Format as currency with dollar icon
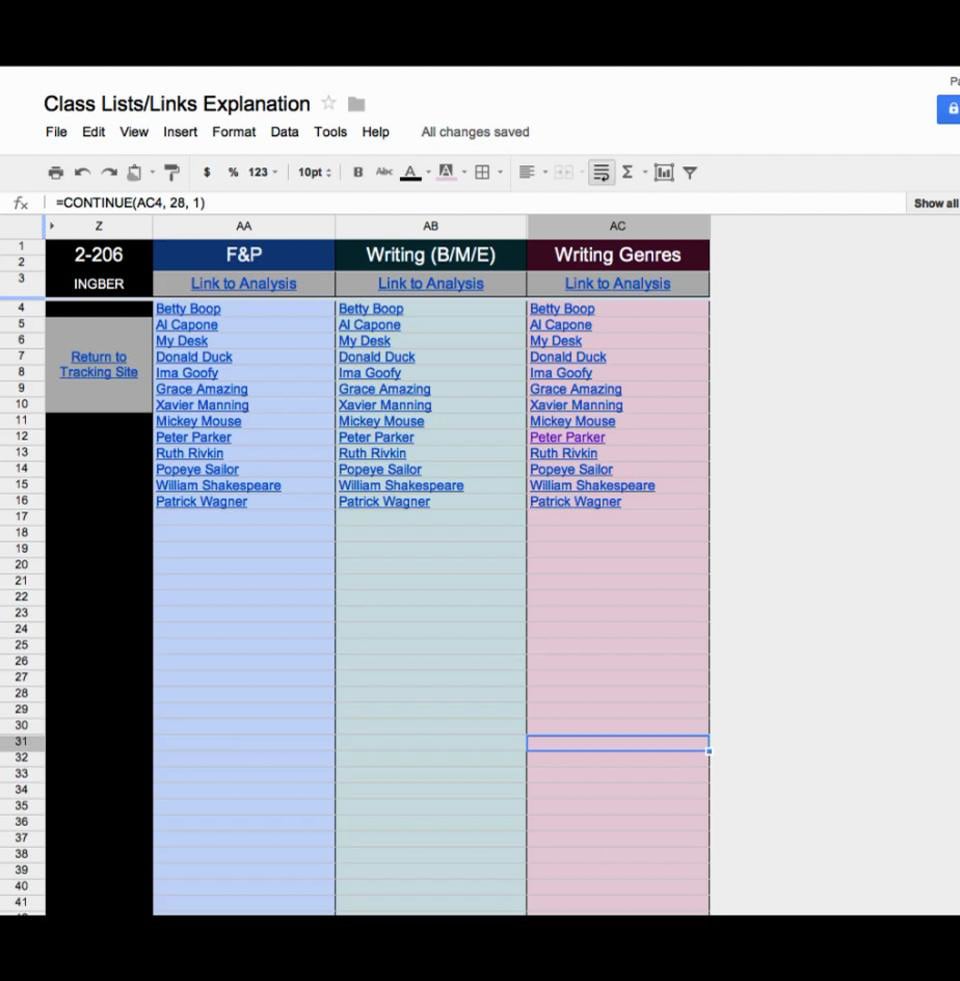This screenshot has height=981, width=960. tap(207, 172)
